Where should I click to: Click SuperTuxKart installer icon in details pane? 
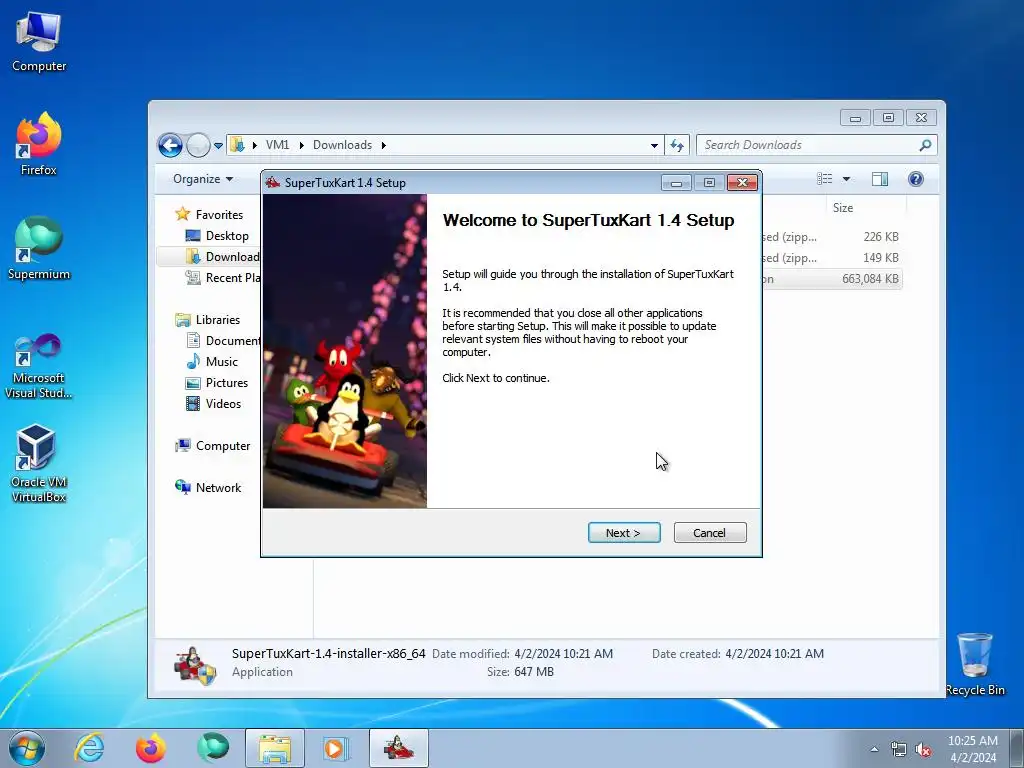(195, 665)
